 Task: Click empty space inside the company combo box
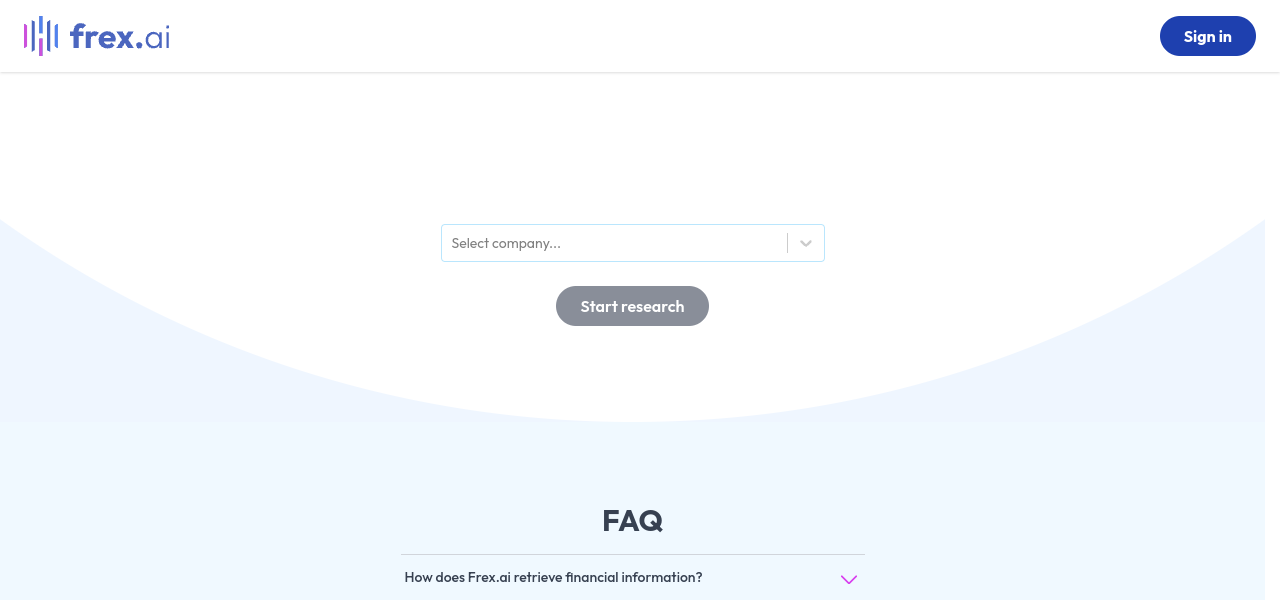pyautogui.click(x=680, y=243)
